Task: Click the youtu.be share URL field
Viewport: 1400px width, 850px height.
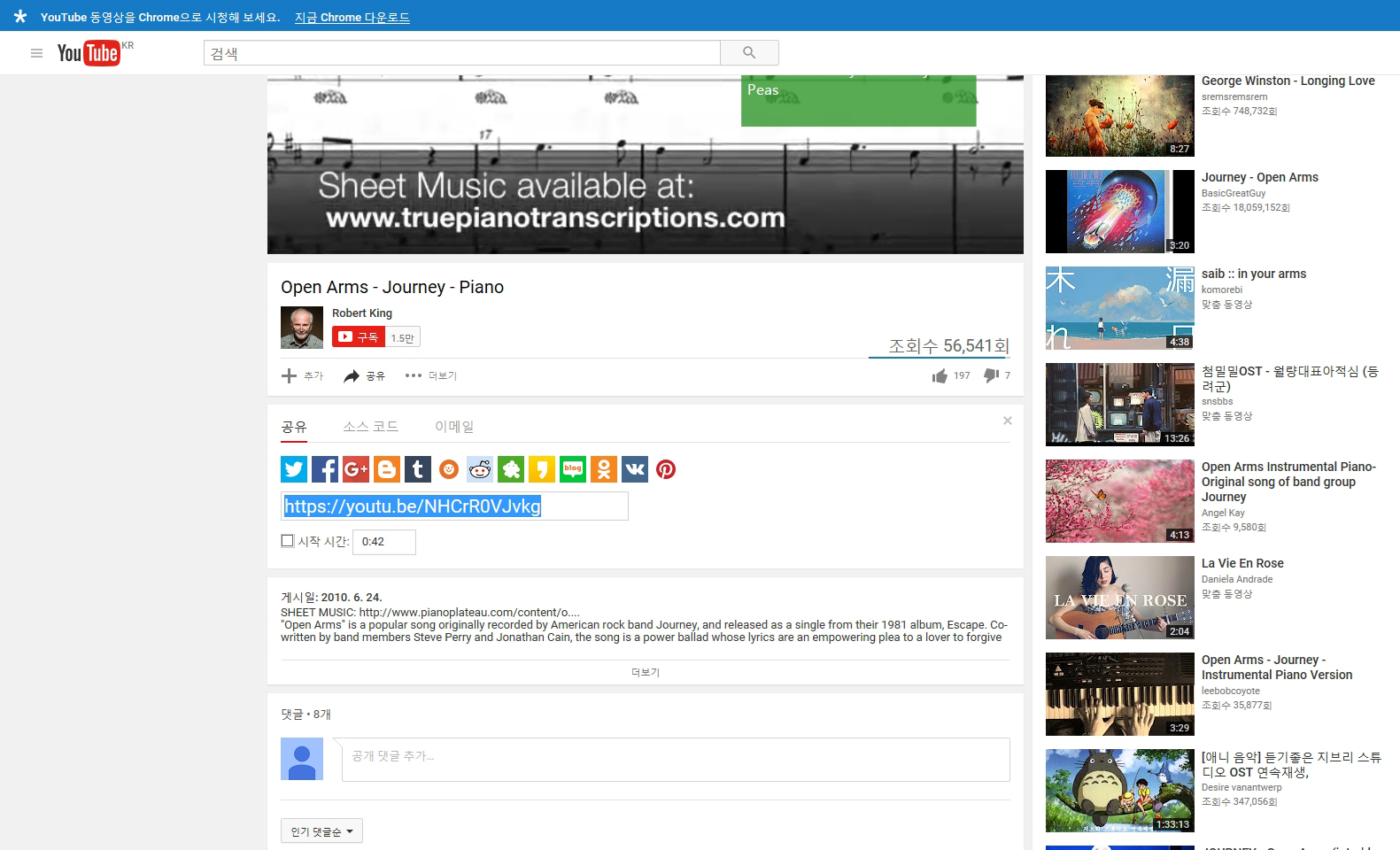Action: [454, 506]
